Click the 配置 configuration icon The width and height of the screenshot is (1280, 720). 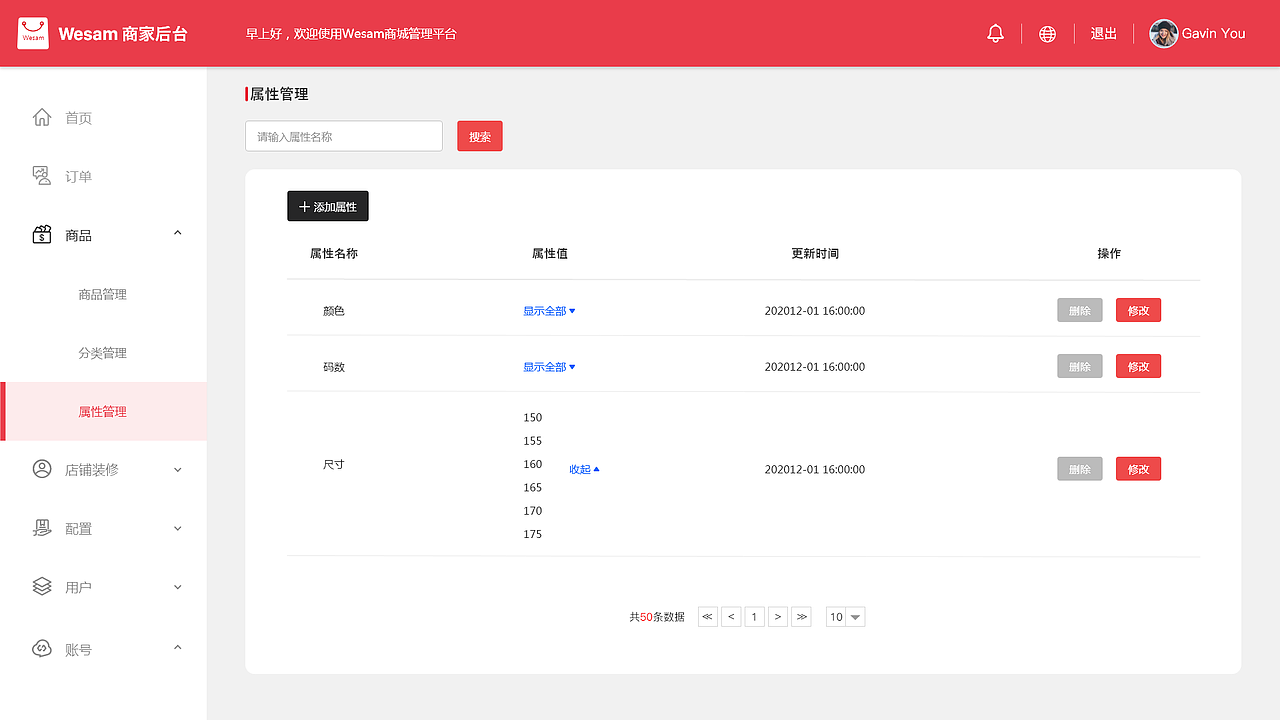click(41, 528)
